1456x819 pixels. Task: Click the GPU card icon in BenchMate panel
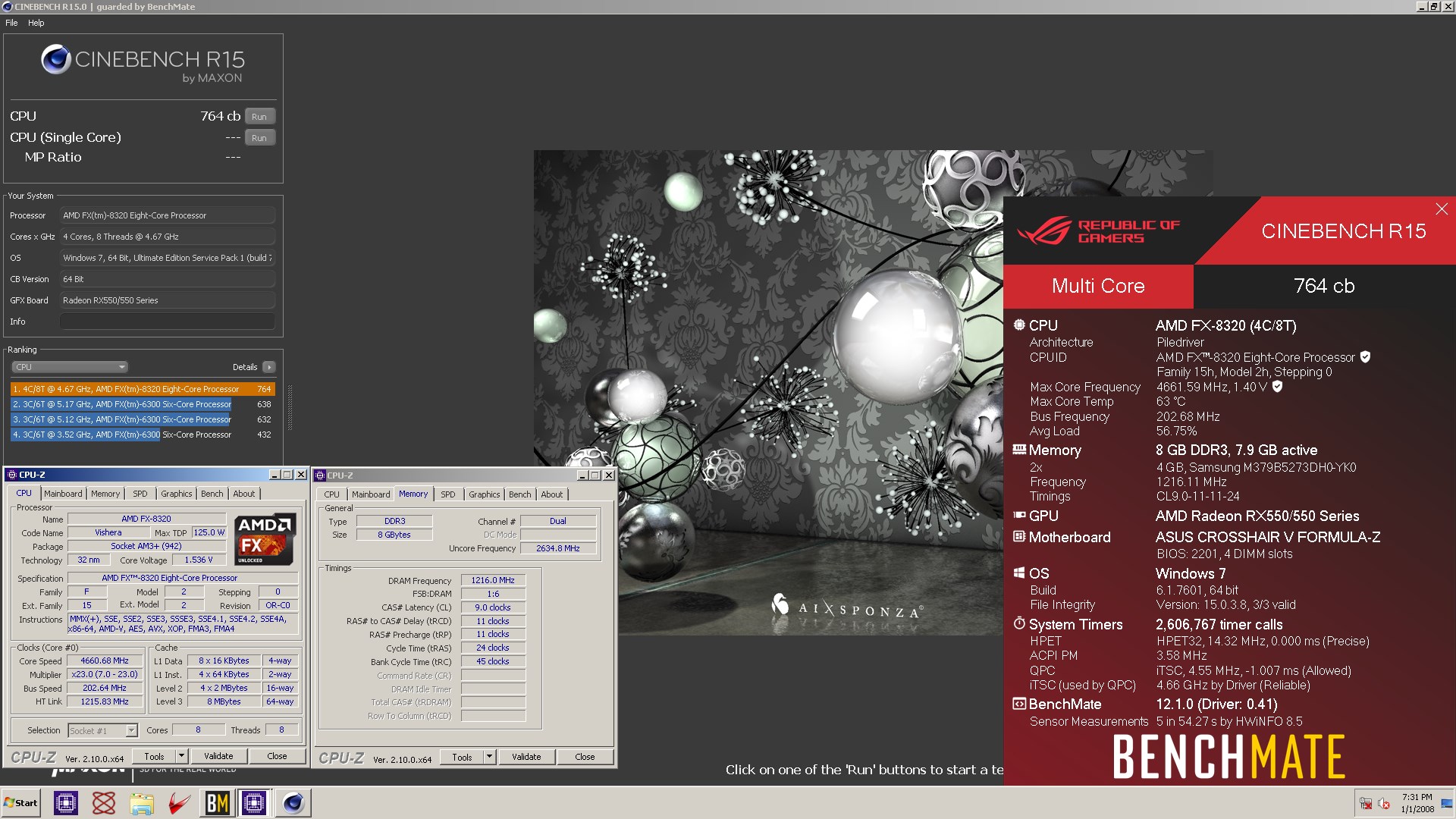[1019, 515]
